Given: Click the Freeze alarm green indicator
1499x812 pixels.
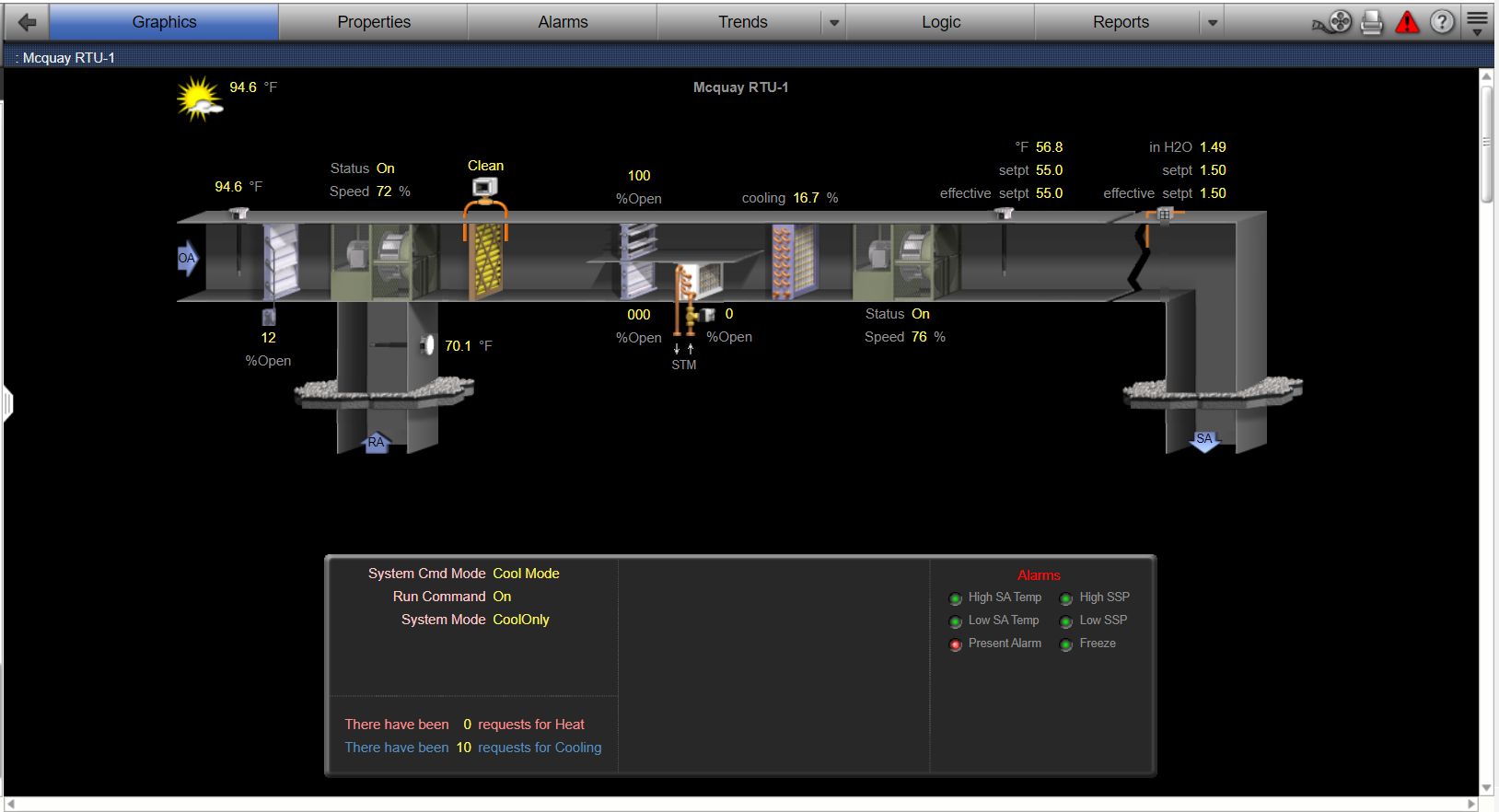Looking at the screenshot, I should click(x=1066, y=644).
